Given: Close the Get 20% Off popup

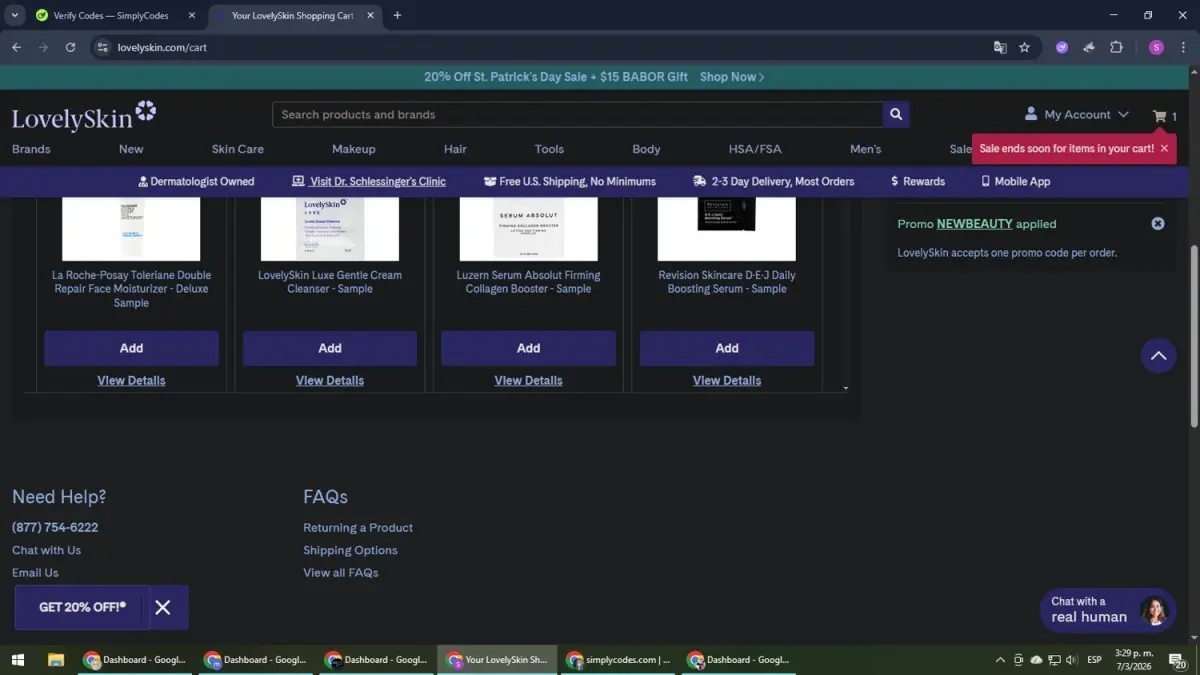Looking at the screenshot, I should click(x=163, y=607).
